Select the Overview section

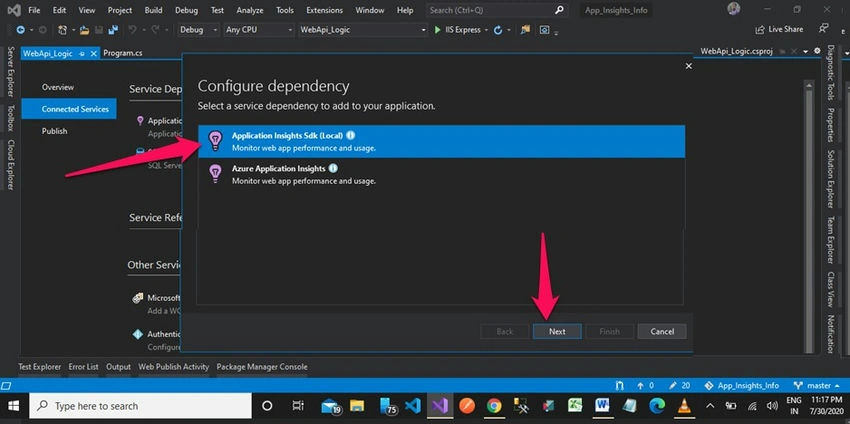pyautogui.click(x=58, y=87)
